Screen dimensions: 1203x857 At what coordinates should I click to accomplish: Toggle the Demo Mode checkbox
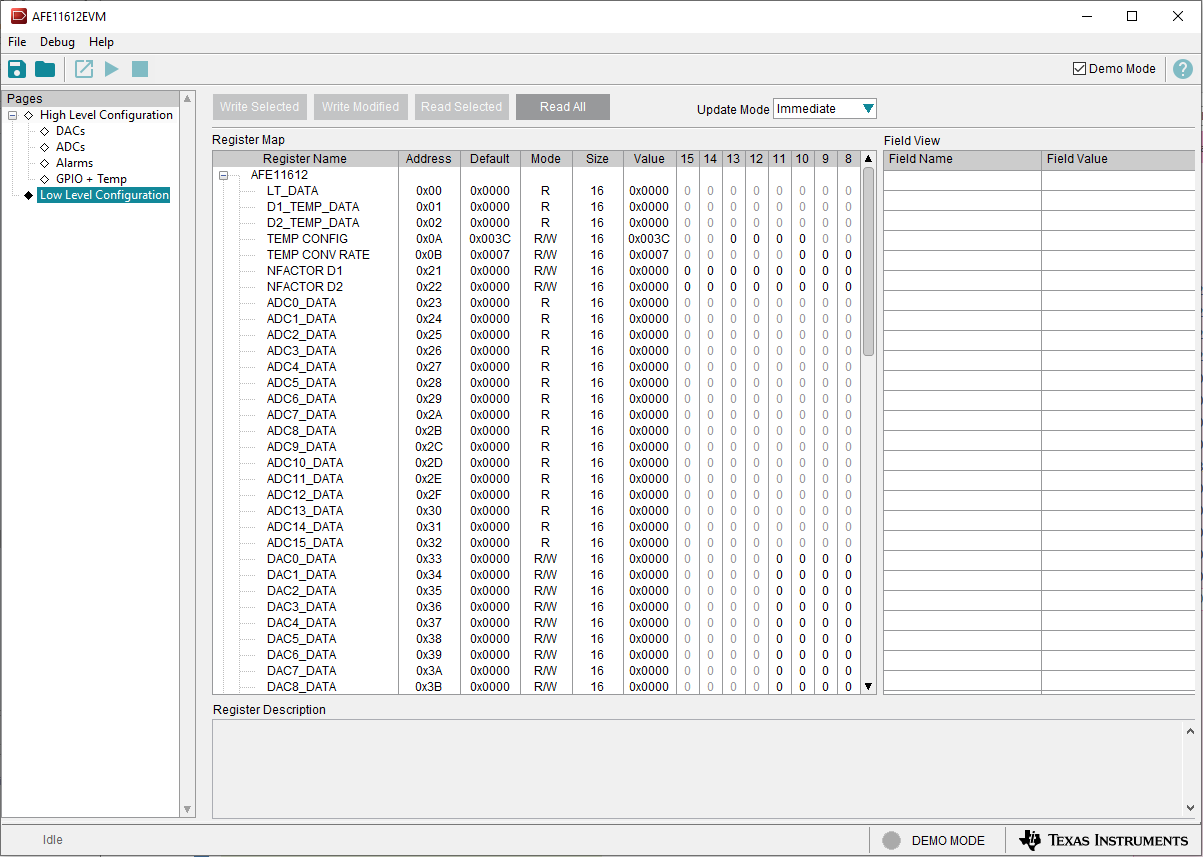point(1079,69)
